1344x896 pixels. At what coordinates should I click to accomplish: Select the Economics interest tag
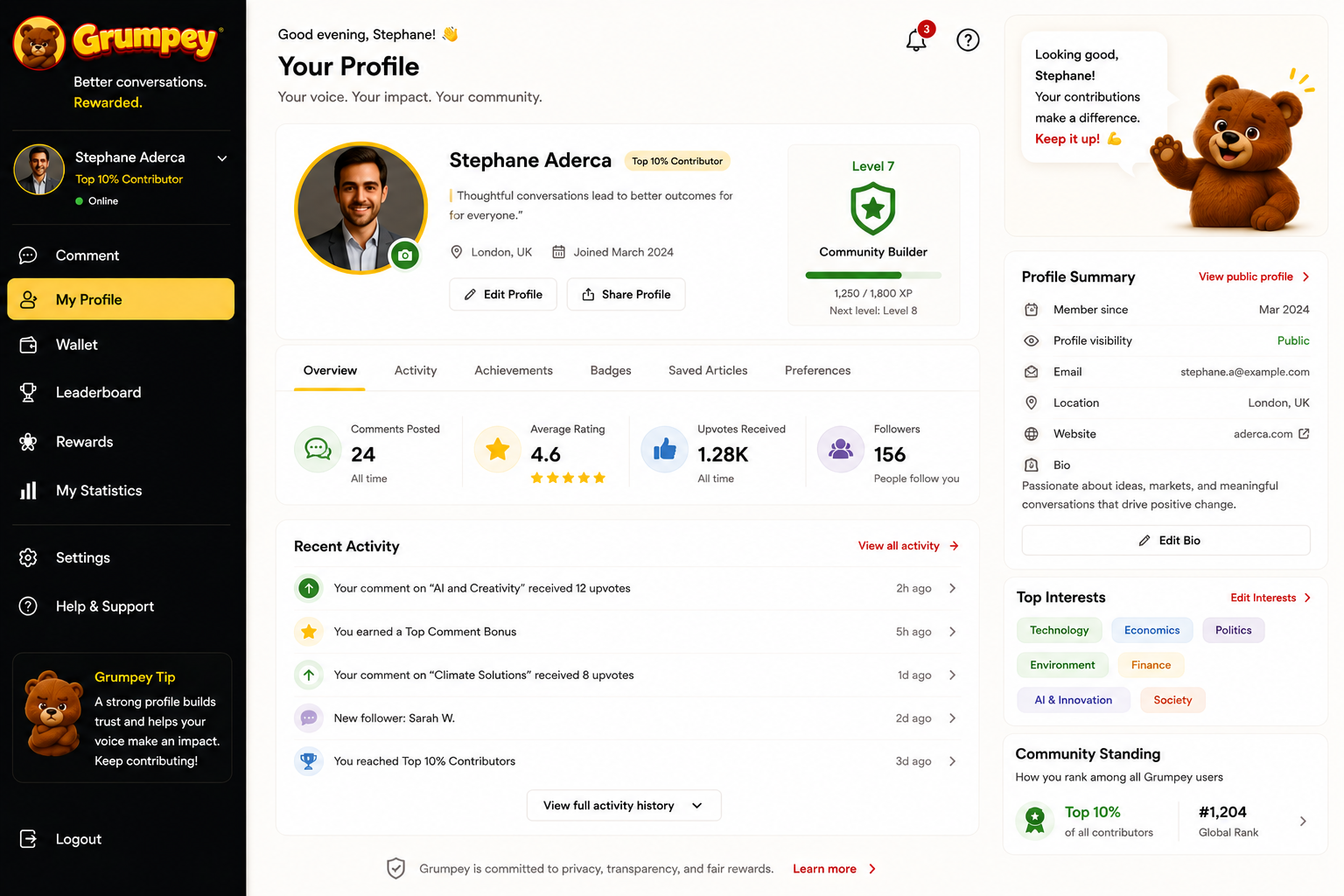[1151, 630]
